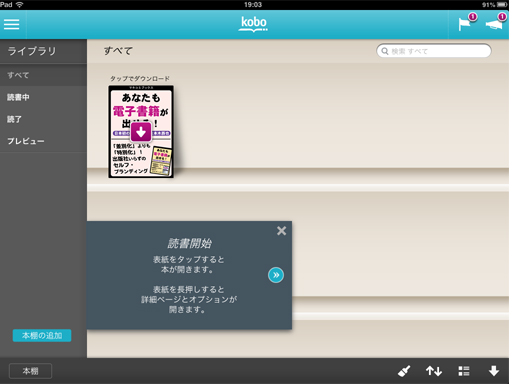Viewport: 512px width, 384px height.
Task: Click the タップでダウンロード label
Action: tap(140, 79)
